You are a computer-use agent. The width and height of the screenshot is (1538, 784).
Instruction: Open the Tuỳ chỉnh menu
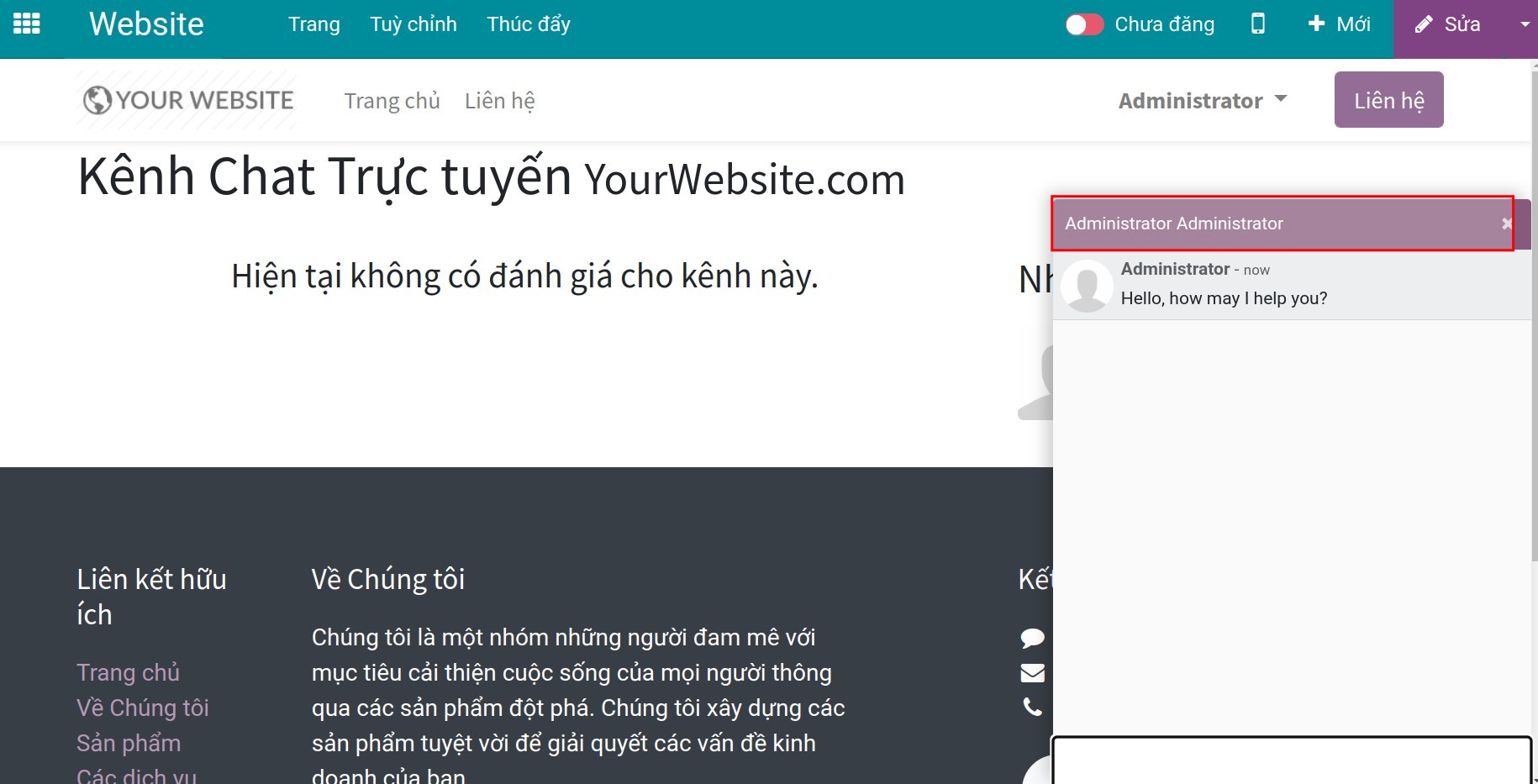point(413,24)
